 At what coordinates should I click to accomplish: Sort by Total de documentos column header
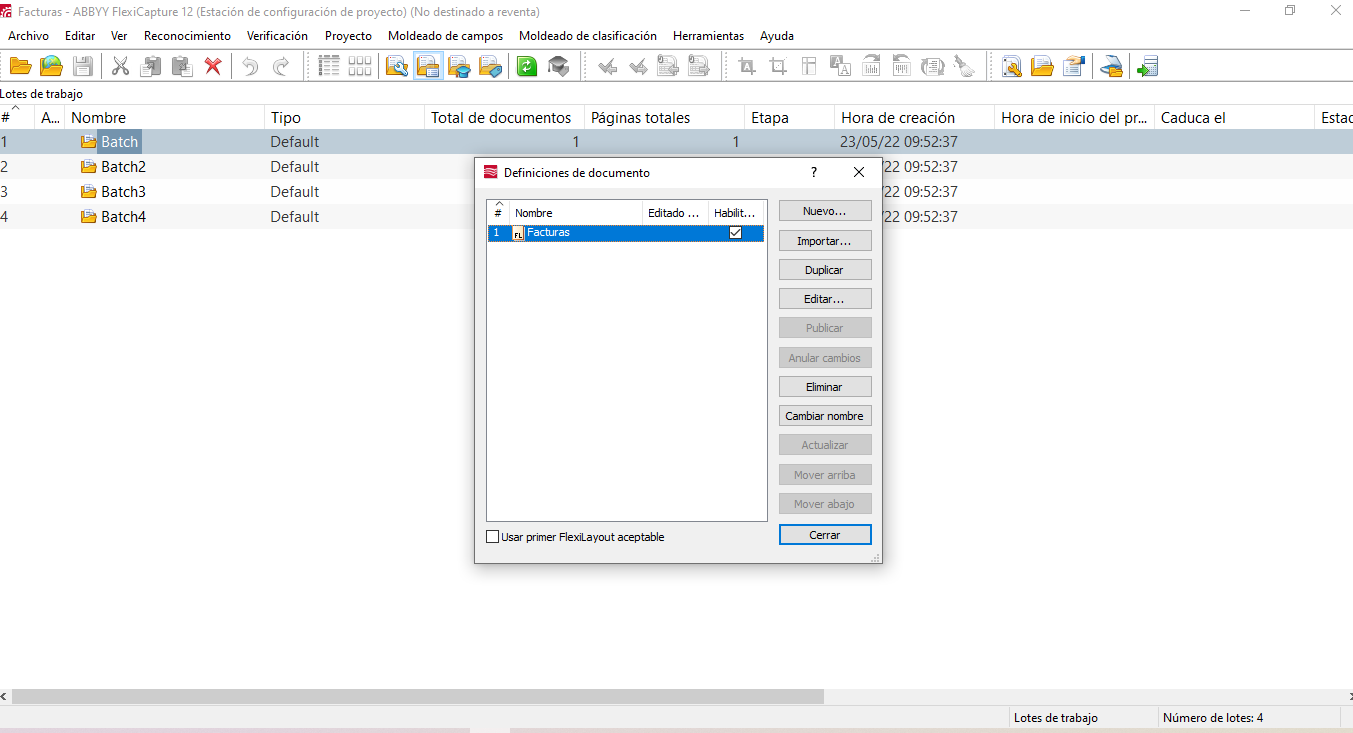coord(504,118)
